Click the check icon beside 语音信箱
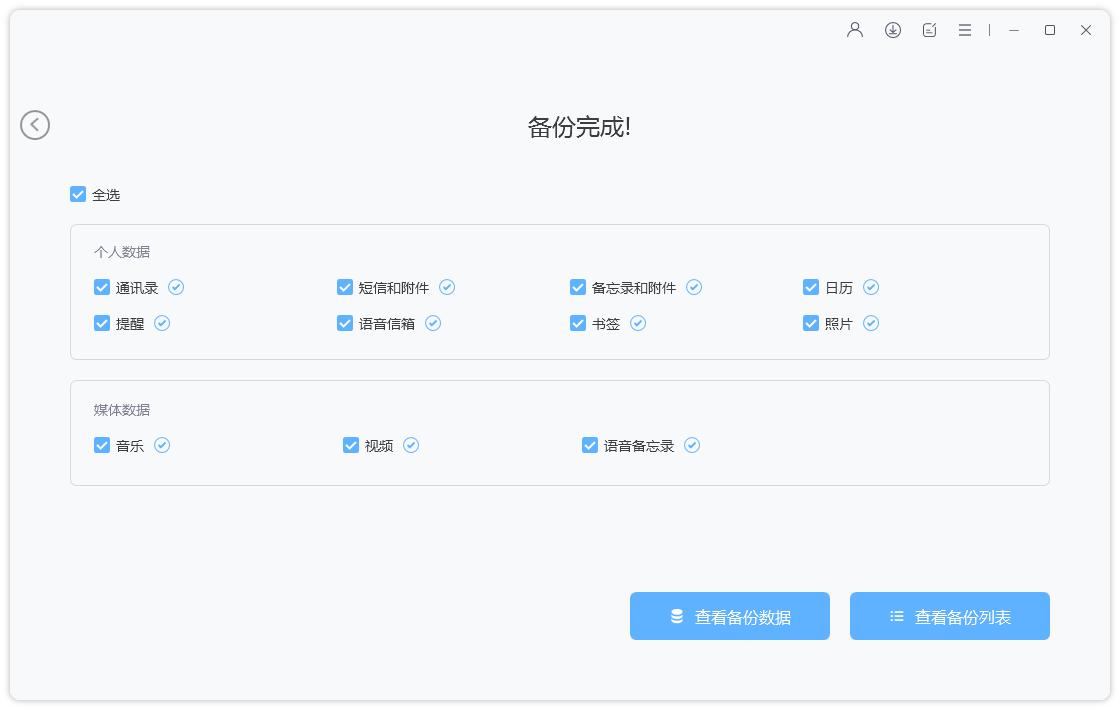This screenshot has height=710, width=1120. tap(432, 323)
